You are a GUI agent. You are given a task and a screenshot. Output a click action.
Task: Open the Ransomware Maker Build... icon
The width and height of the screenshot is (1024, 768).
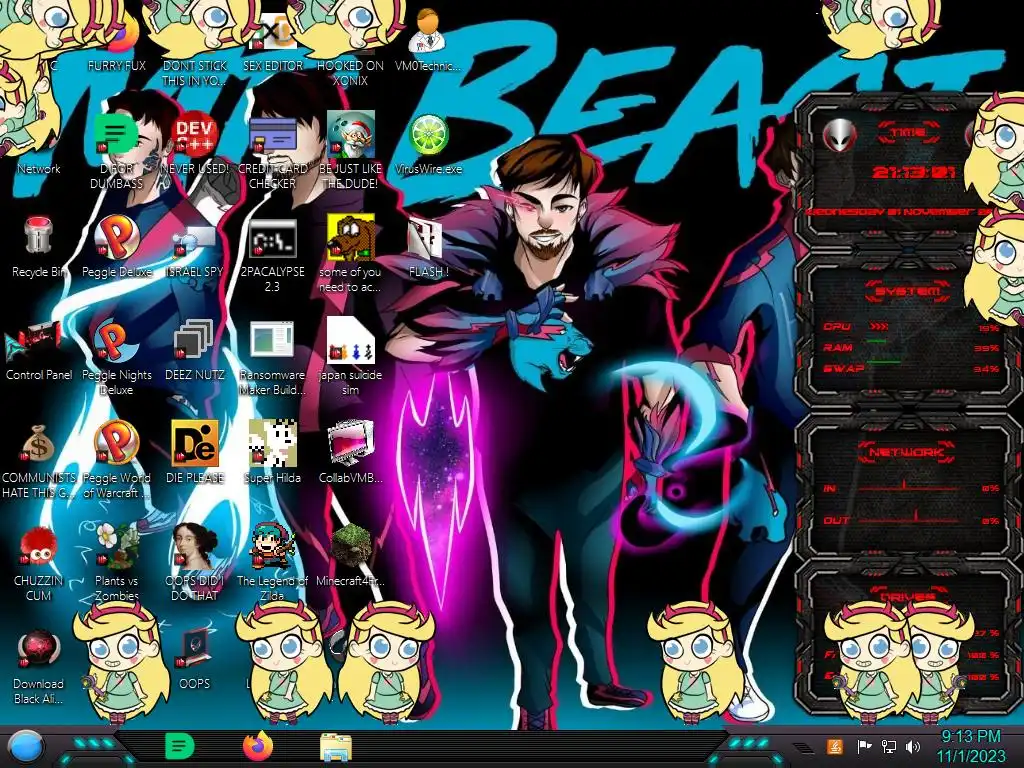click(x=272, y=357)
